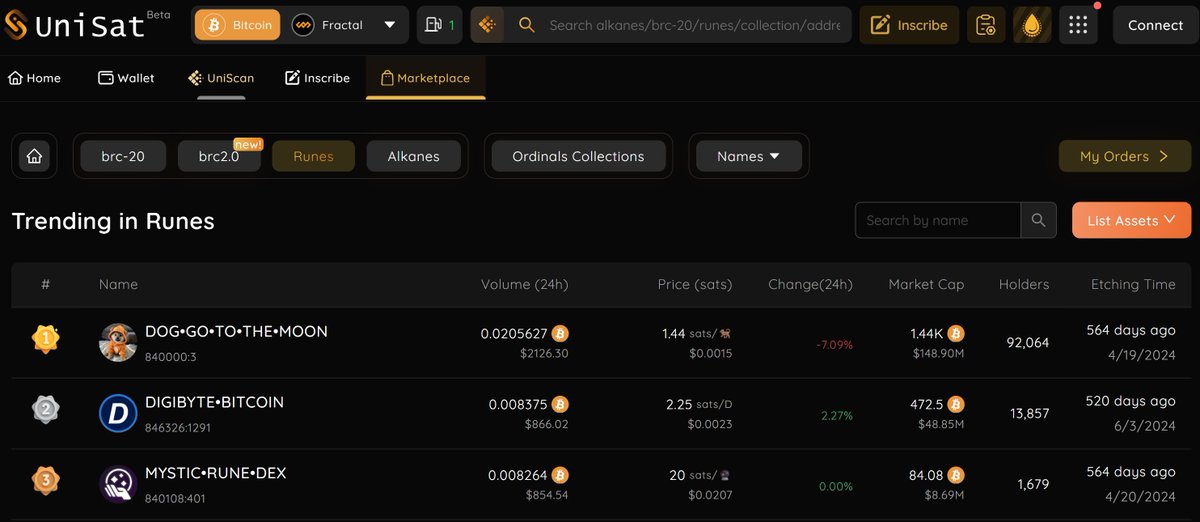Click the search-by-name magnifier button
Screen dimensions: 1200x522
pyautogui.click(x=1038, y=220)
